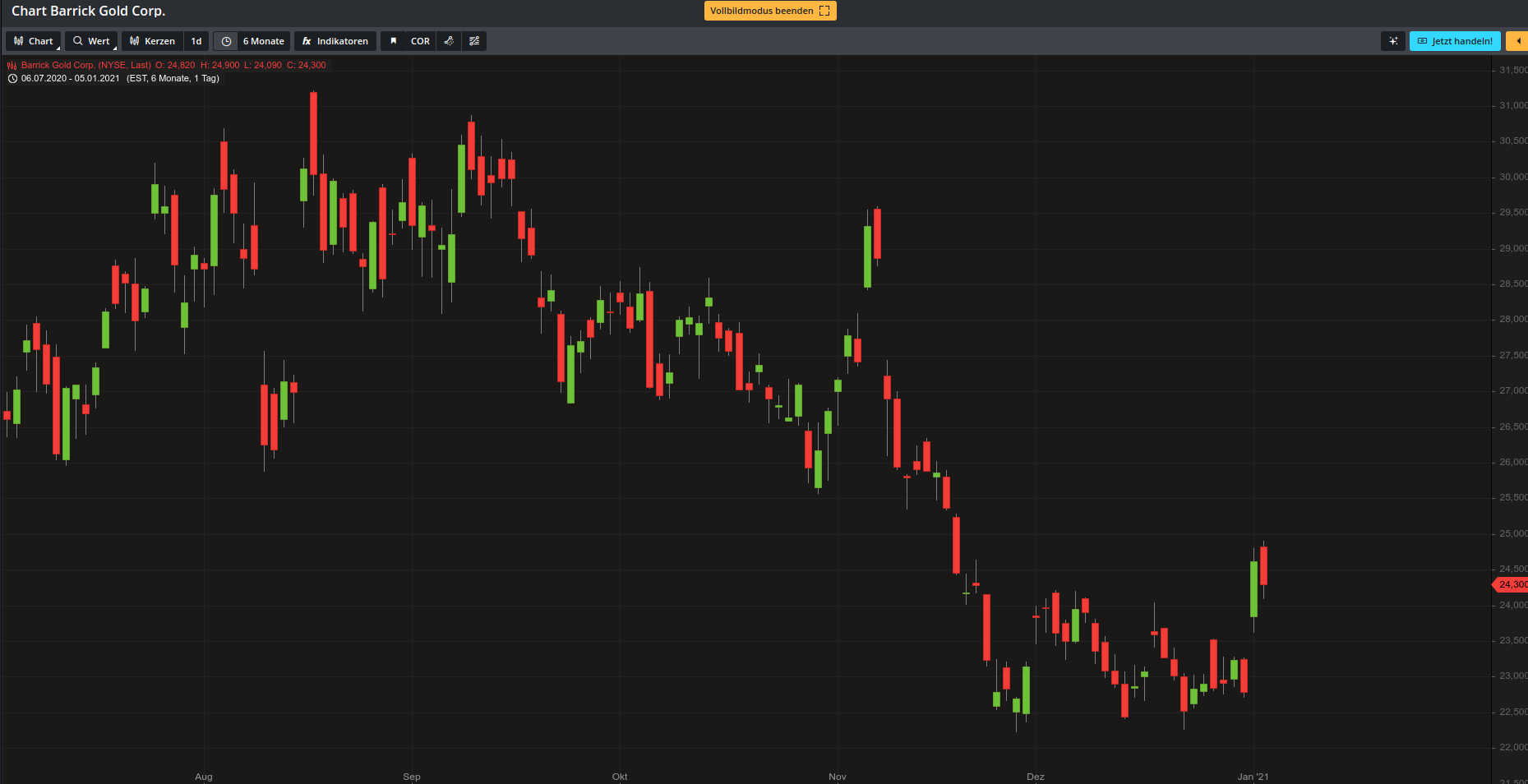The image size is (1528, 784).
Task: Click Vollbildmodus beenden to exit fullscreen
Action: pyautogui.click(x=769, y=11)
